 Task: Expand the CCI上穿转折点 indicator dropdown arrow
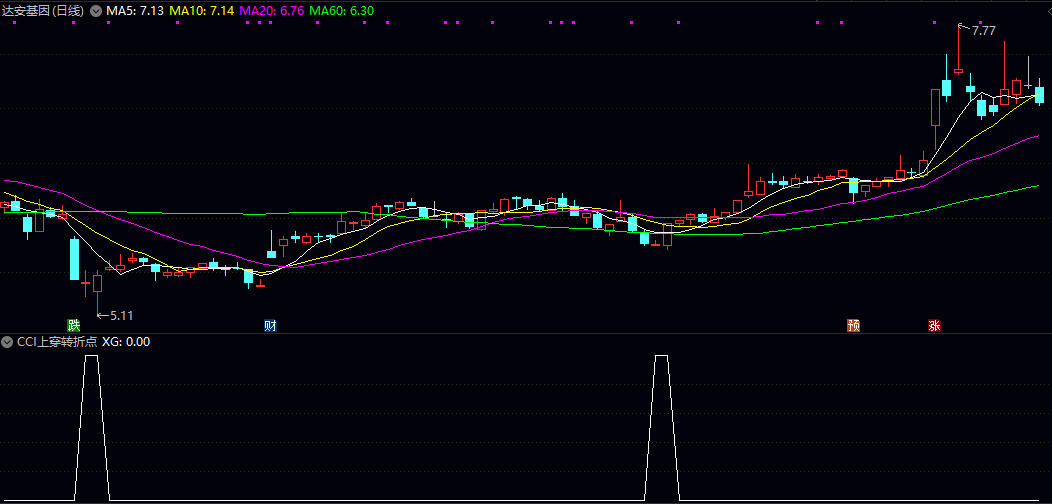coord(8,342)
